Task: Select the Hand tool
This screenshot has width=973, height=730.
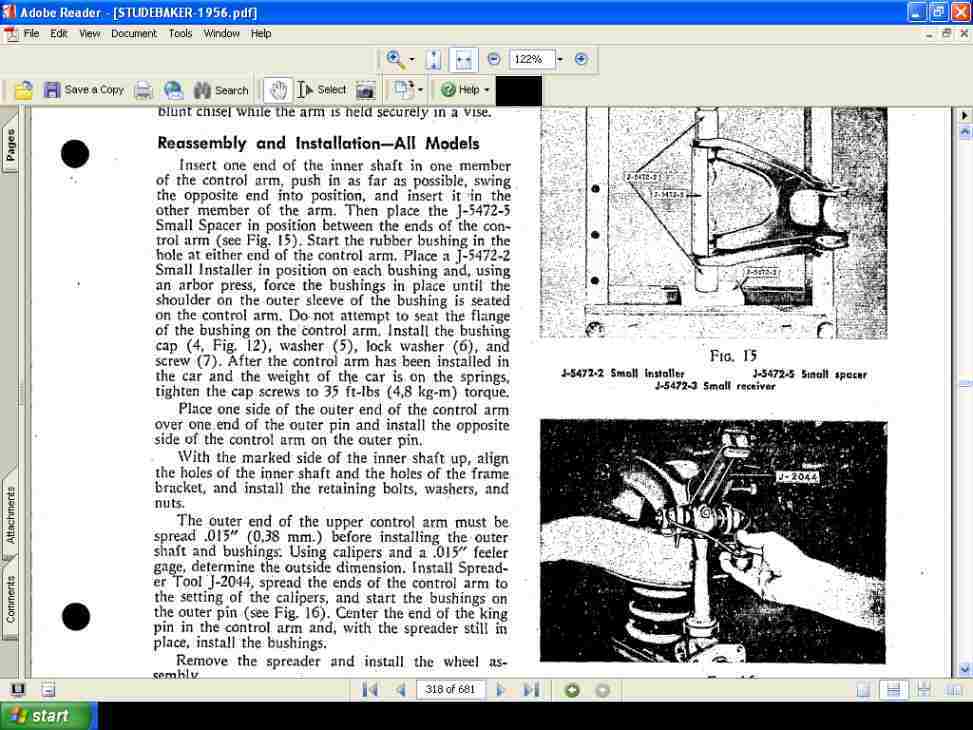Action: (278, 91)
